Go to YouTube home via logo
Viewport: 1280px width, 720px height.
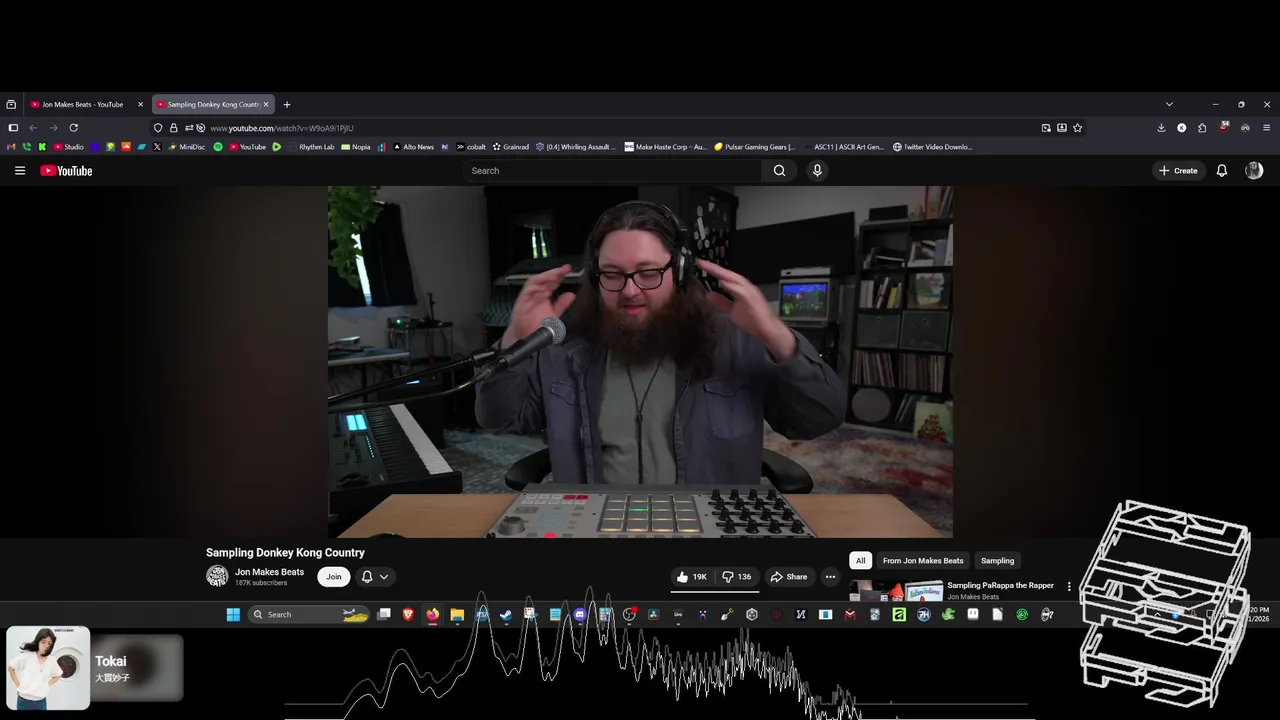tap(66, 171)
